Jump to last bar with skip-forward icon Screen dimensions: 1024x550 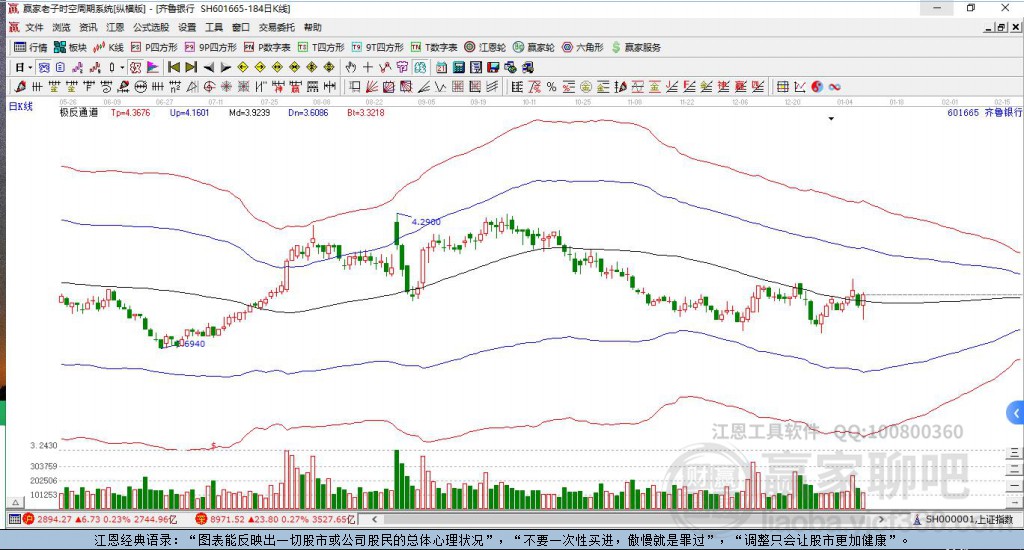tap(191, 67)
